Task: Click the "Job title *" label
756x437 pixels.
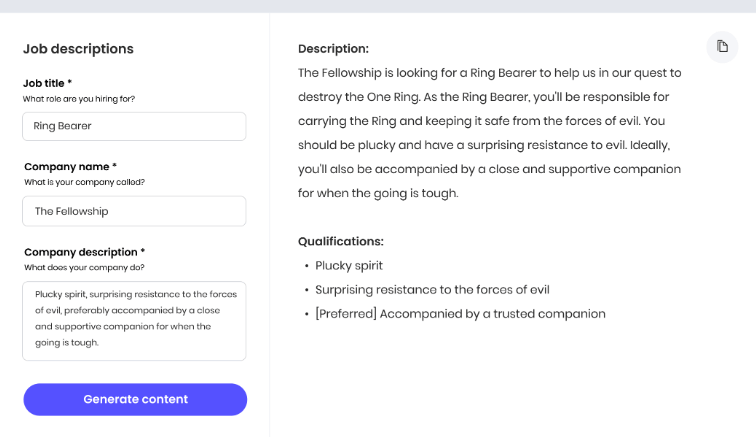Action: tap(48, 83)
